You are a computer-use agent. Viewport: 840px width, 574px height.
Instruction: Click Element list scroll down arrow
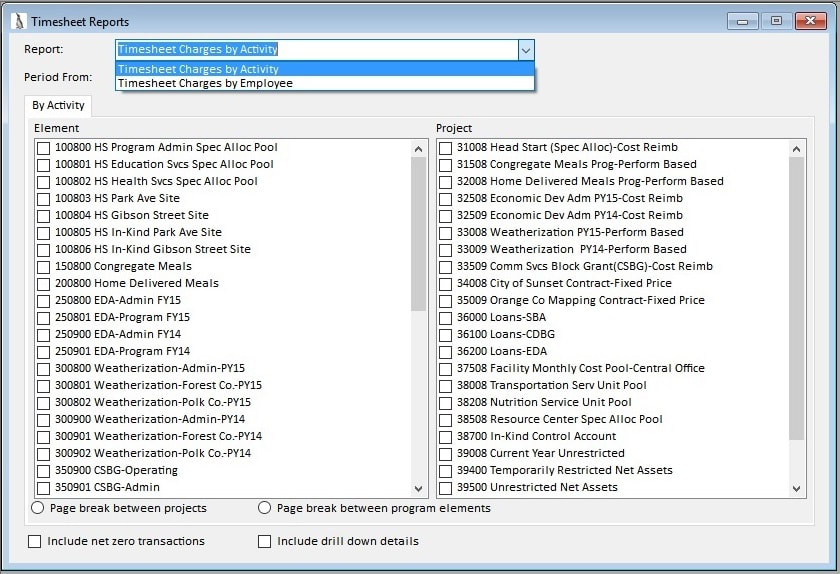pyautogui.click(x=418, y=488)
